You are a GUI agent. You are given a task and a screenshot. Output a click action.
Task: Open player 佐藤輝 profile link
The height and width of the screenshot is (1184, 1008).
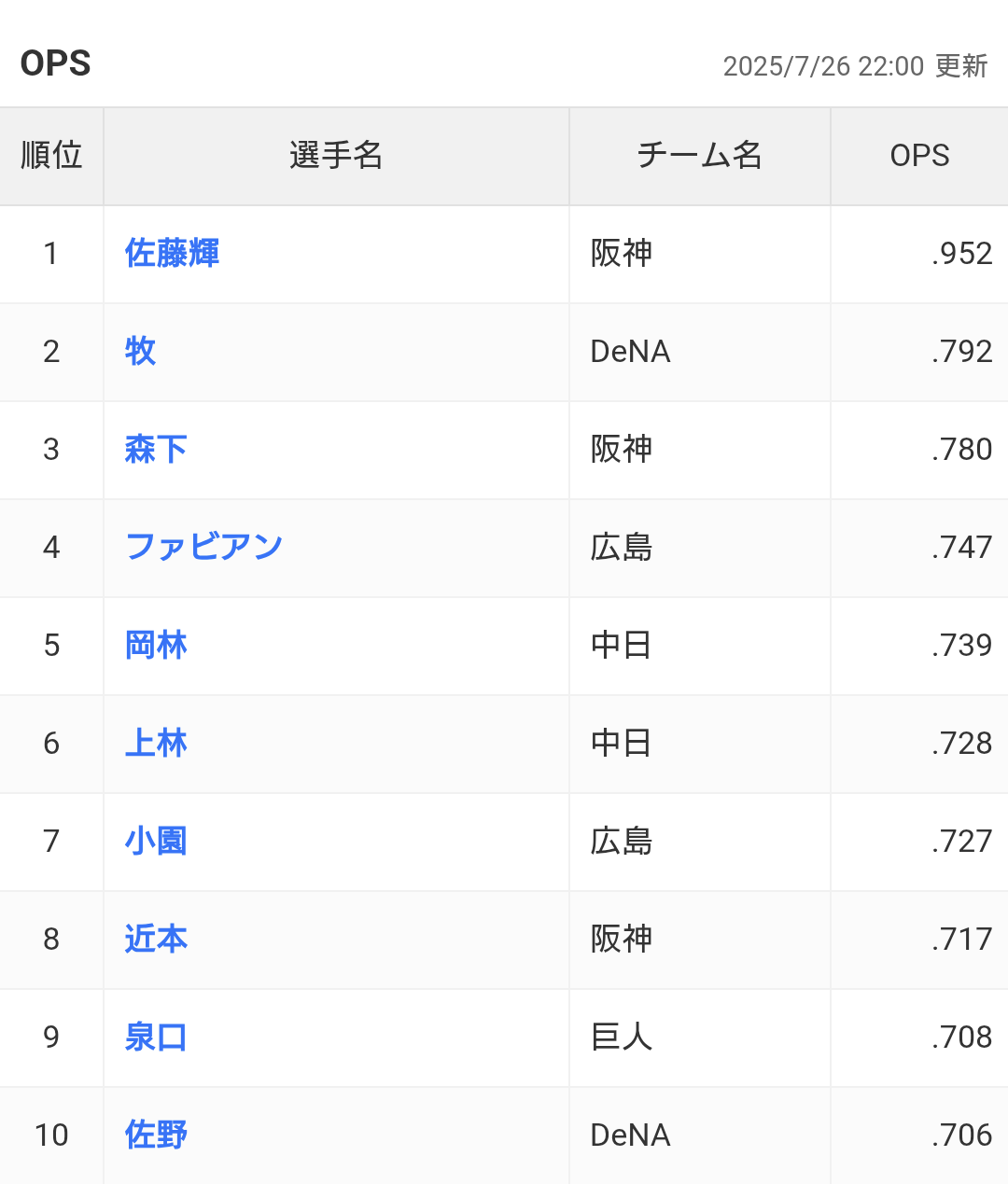(x=173, y=254)
